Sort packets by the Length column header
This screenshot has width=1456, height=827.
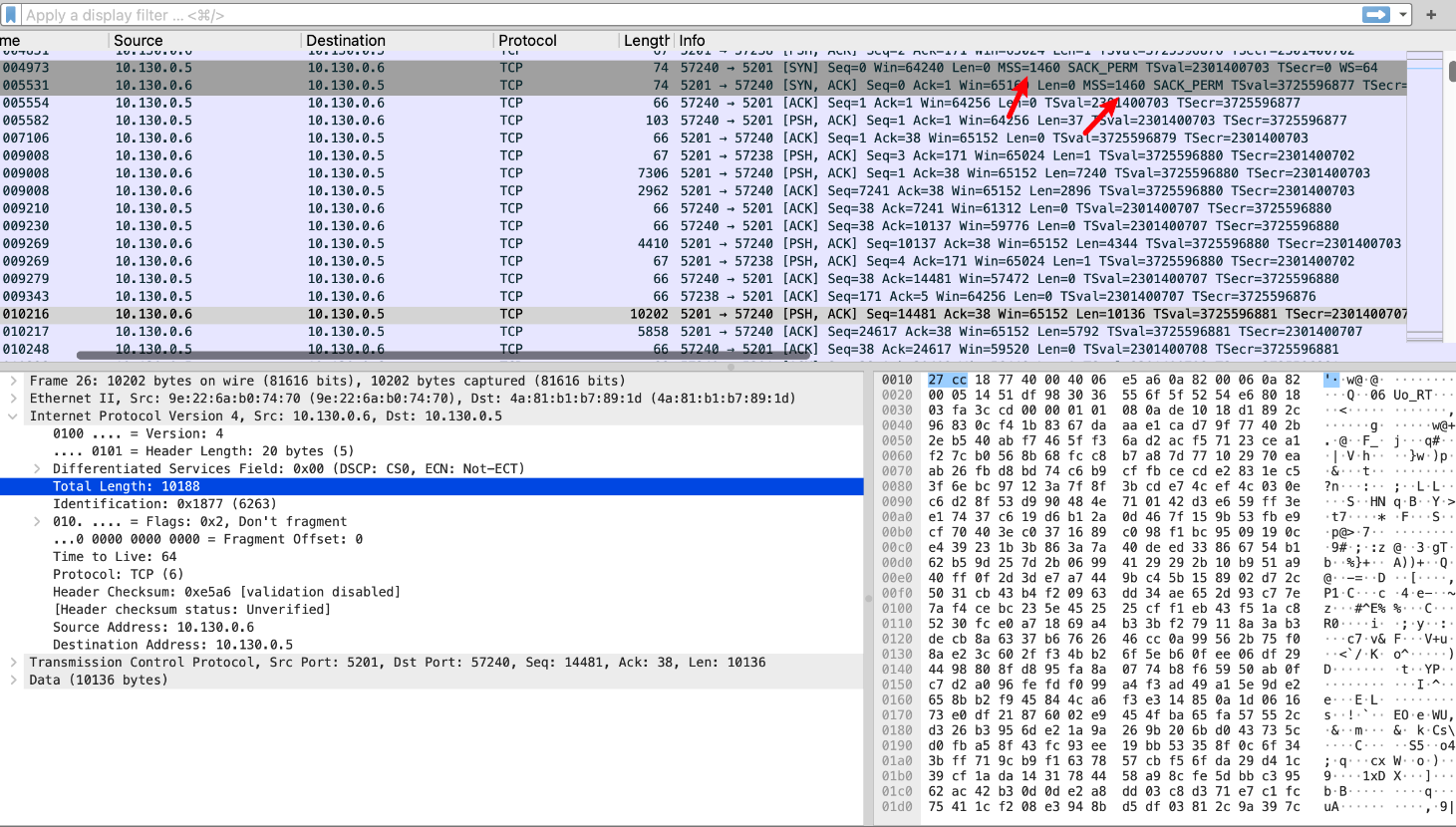click(x=646, y=41)
